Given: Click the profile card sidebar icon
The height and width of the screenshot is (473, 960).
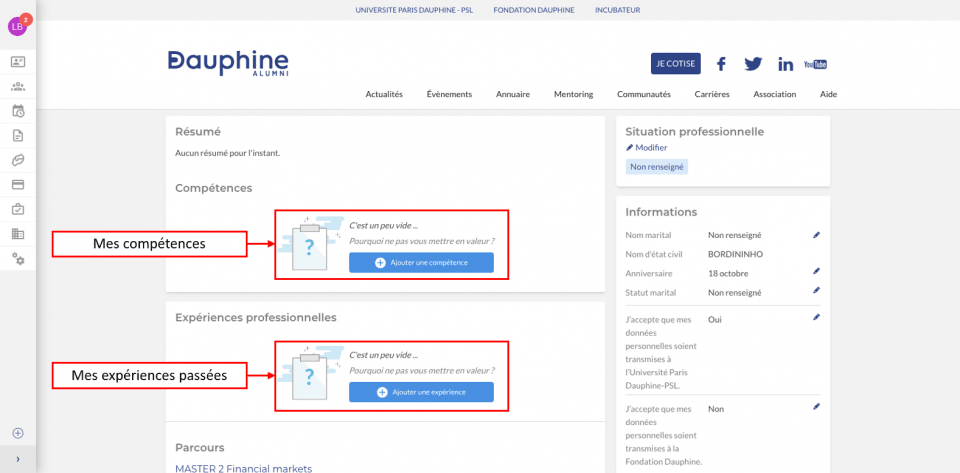Looking at the screenshot, I should click(18, 62).
